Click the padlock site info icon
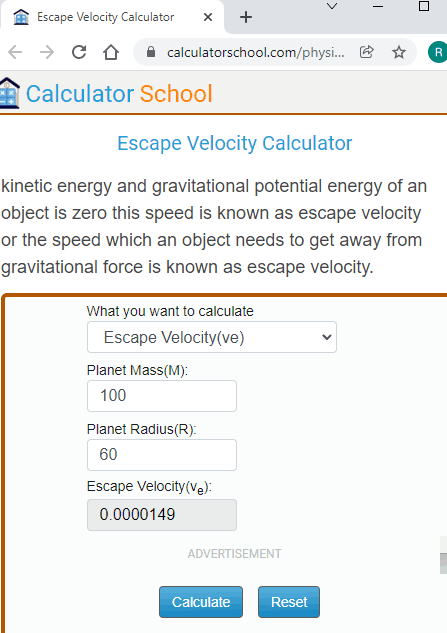Viewport: 447px width, 633px height. click(x=151, y=52)
